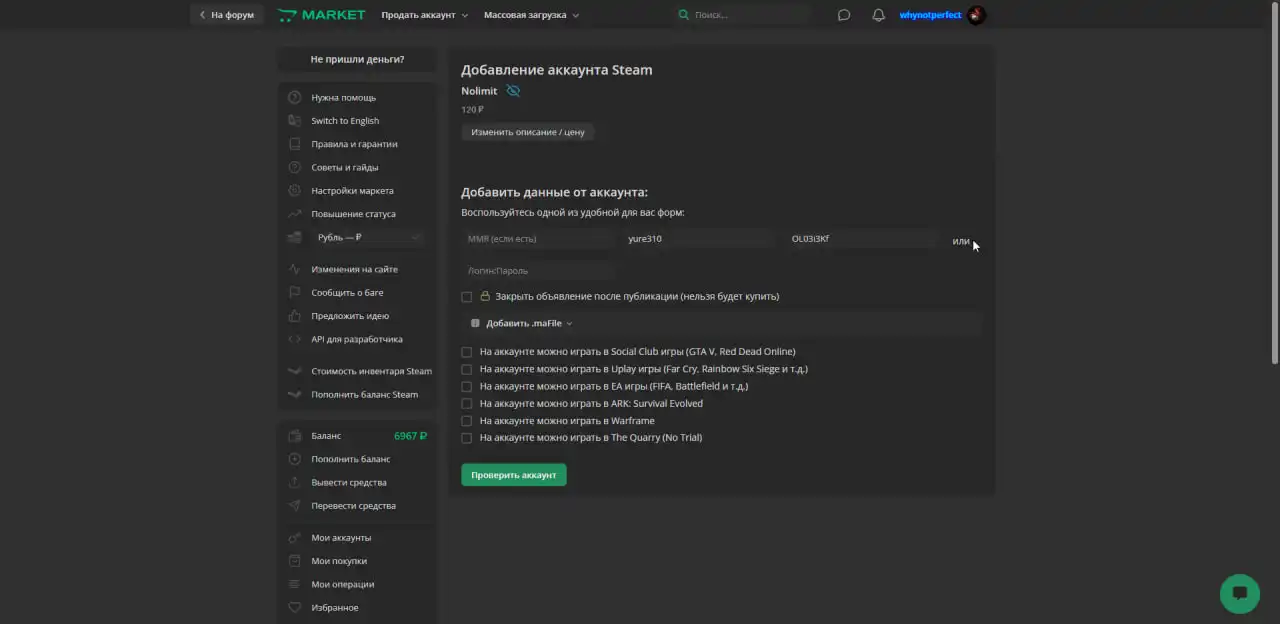Viewport: 1280px width, 624px height.
Task: Click the green Проверить аккаунт button
Action: coord(514,475)
